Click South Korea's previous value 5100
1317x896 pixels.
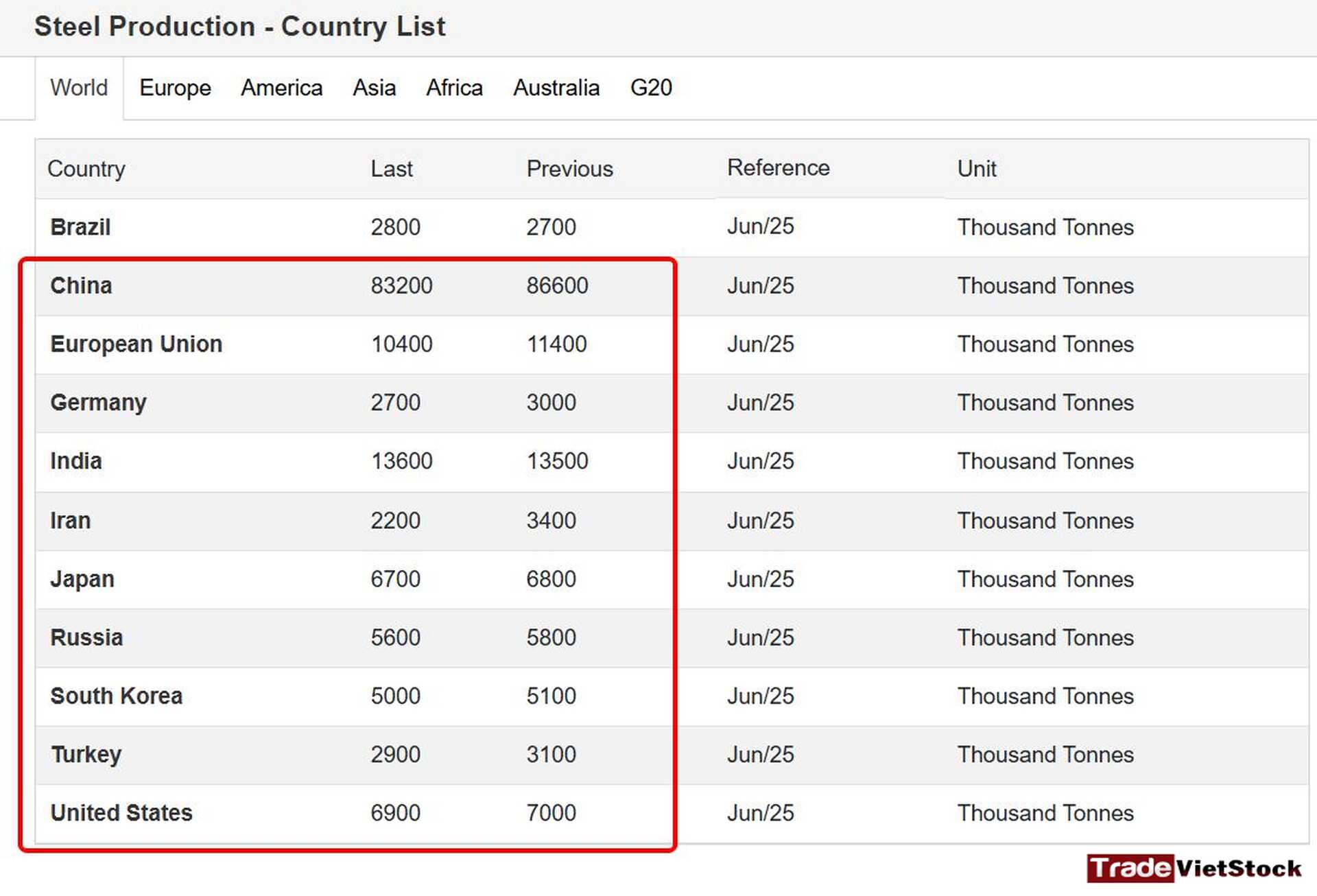[x=551, y=696]
